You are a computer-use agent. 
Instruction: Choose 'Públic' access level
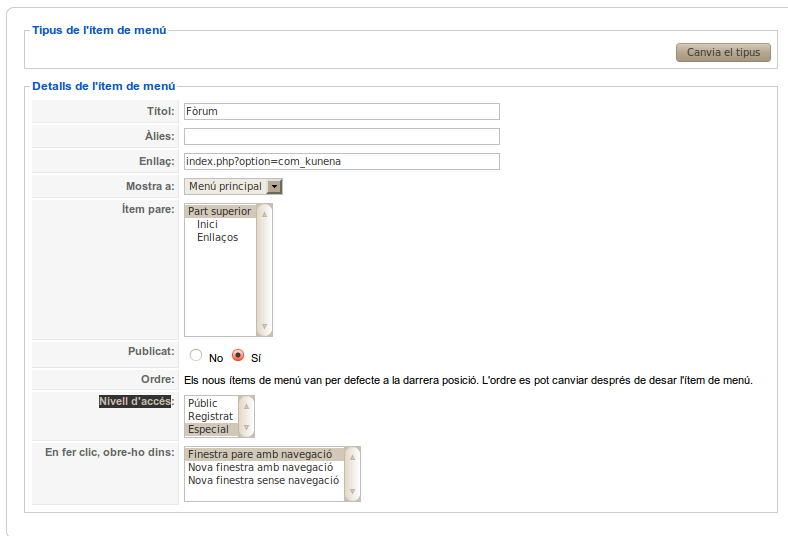[203, 403]
